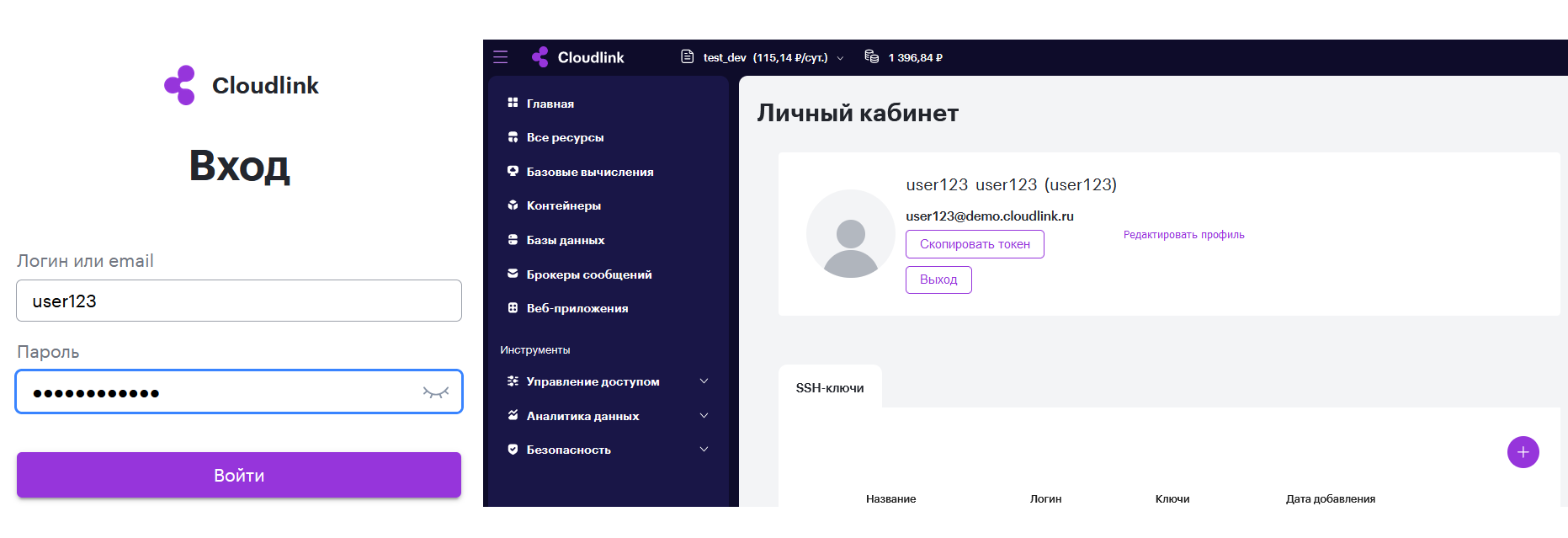This screenshot has width=1568, height=538.
Task: Add a new SSH key with the plus button
Action: (x=1523, y=452)
